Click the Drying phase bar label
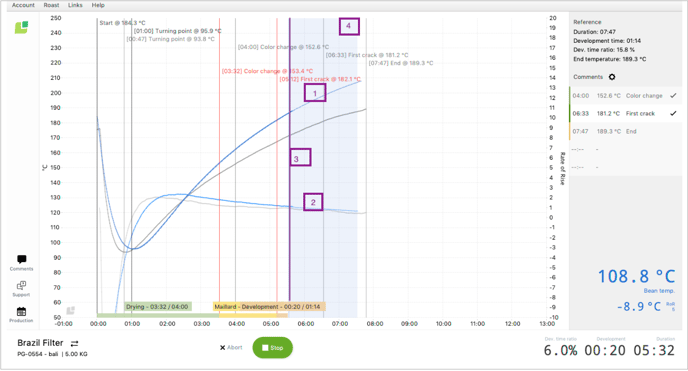The height and width of the screenshot is (371, 688). point(158,307)
